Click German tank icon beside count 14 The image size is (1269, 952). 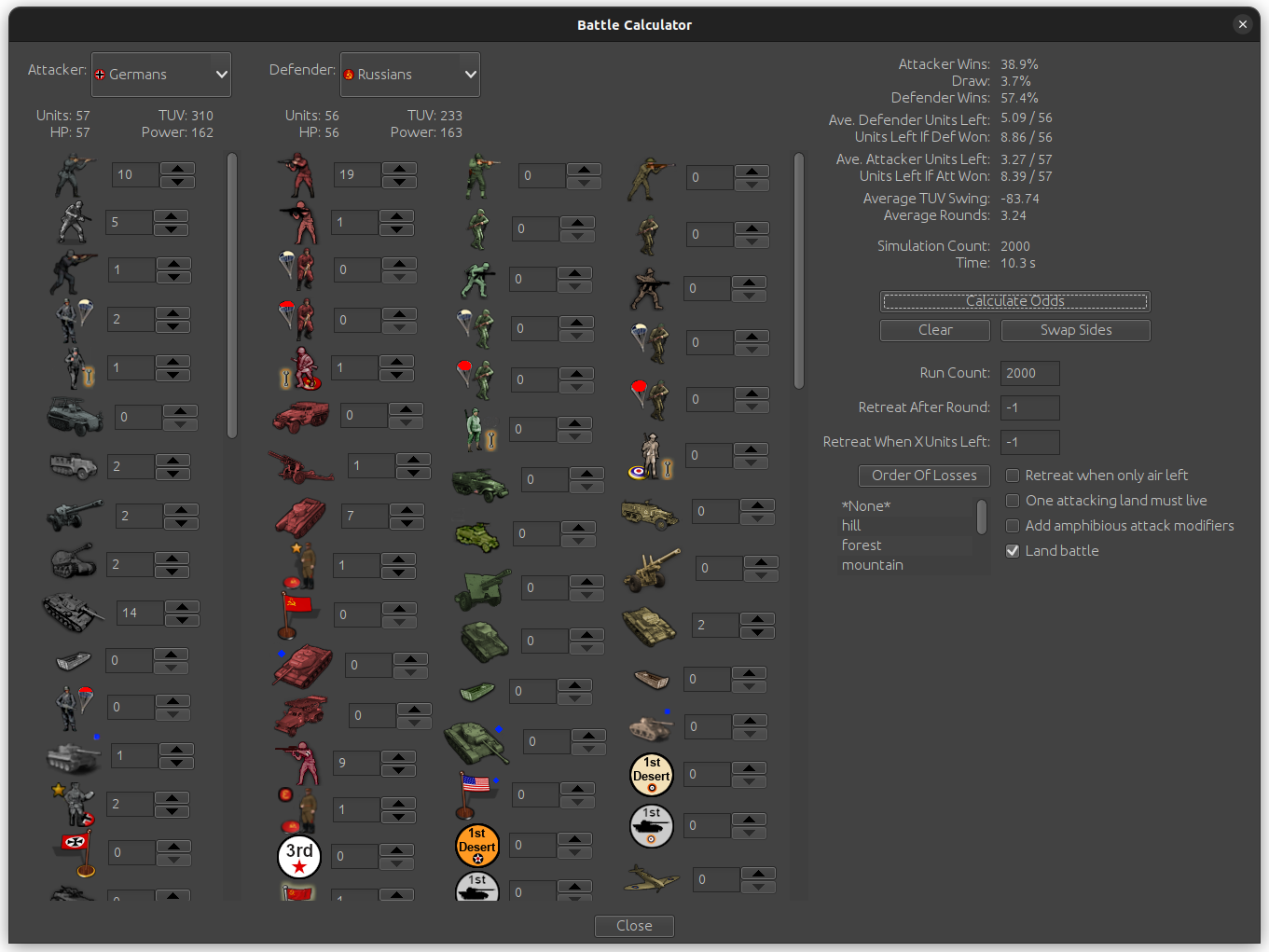tap(73, 613)
